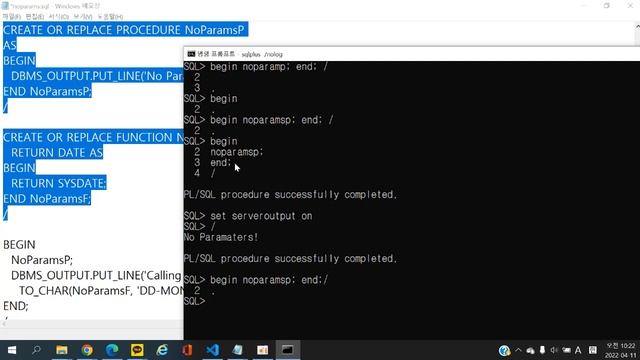Open the PowerPoint taskbar icon
Image resolution: width=640 pixels, height=360 pixels.
tap(262, 350)
